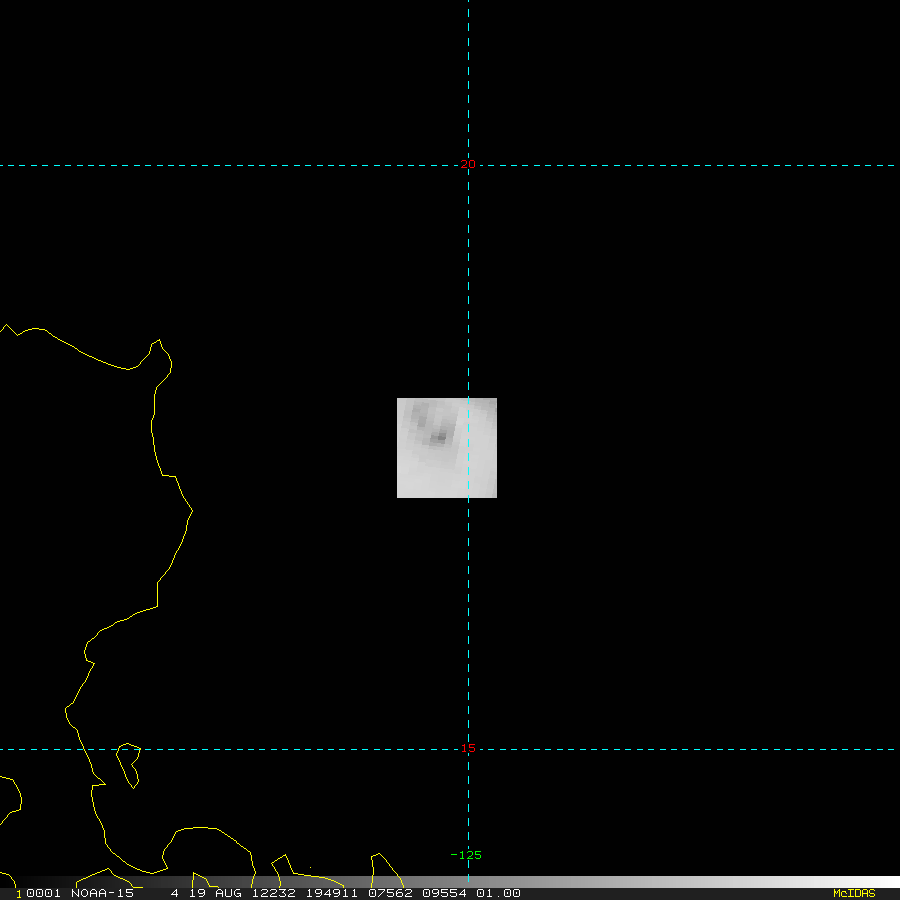Click the NOAA-15 satellite name in status bar
The height and width of the screenshot is (900, 900).
pos(101,893)
